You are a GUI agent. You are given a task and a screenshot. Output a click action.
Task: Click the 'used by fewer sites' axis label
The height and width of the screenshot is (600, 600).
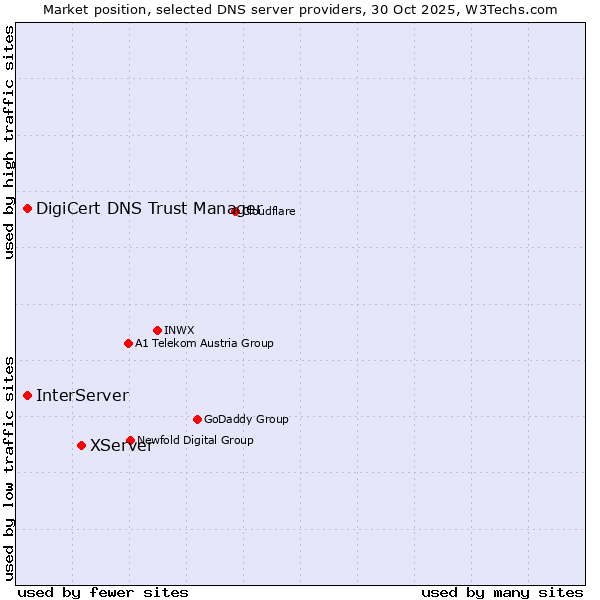point(103,592)
